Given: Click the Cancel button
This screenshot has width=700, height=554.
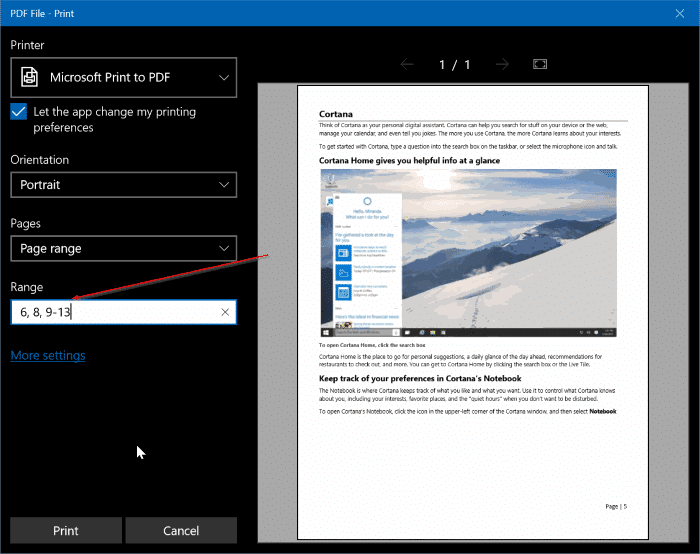Looking at the screenshot, I should pos(181,530).
